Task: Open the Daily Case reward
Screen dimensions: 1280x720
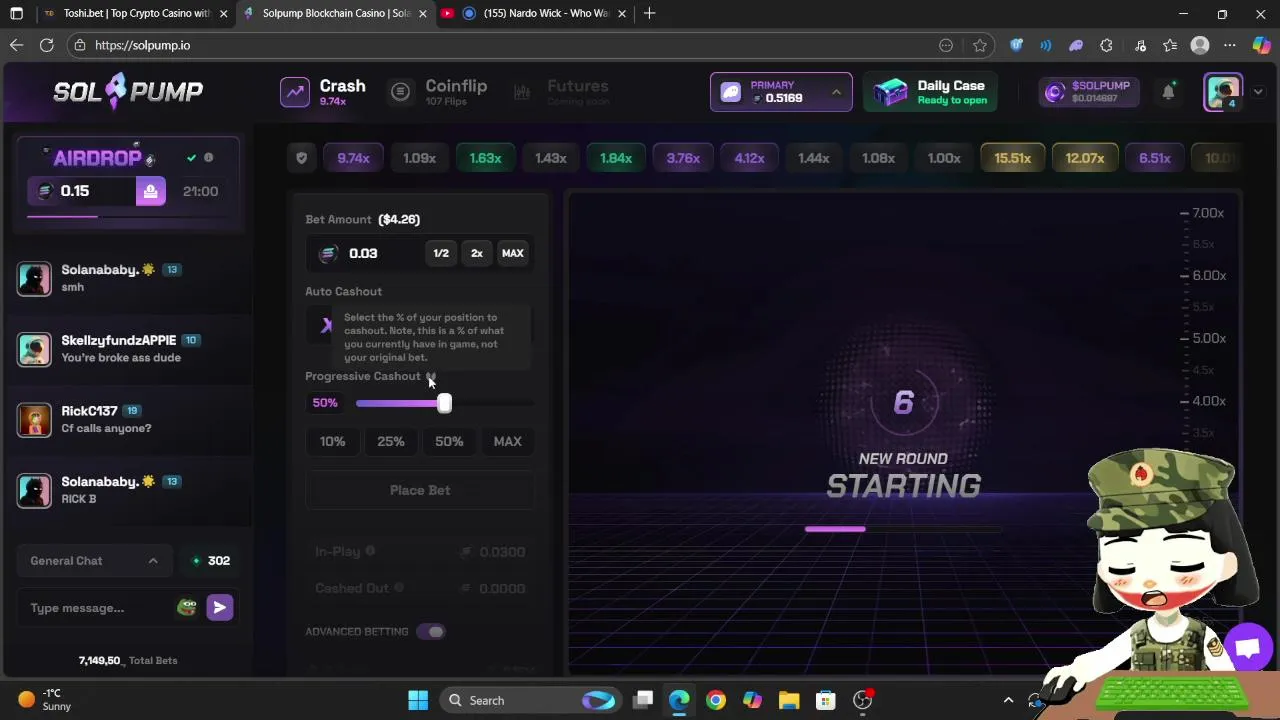Action: (x=931, y=92)
